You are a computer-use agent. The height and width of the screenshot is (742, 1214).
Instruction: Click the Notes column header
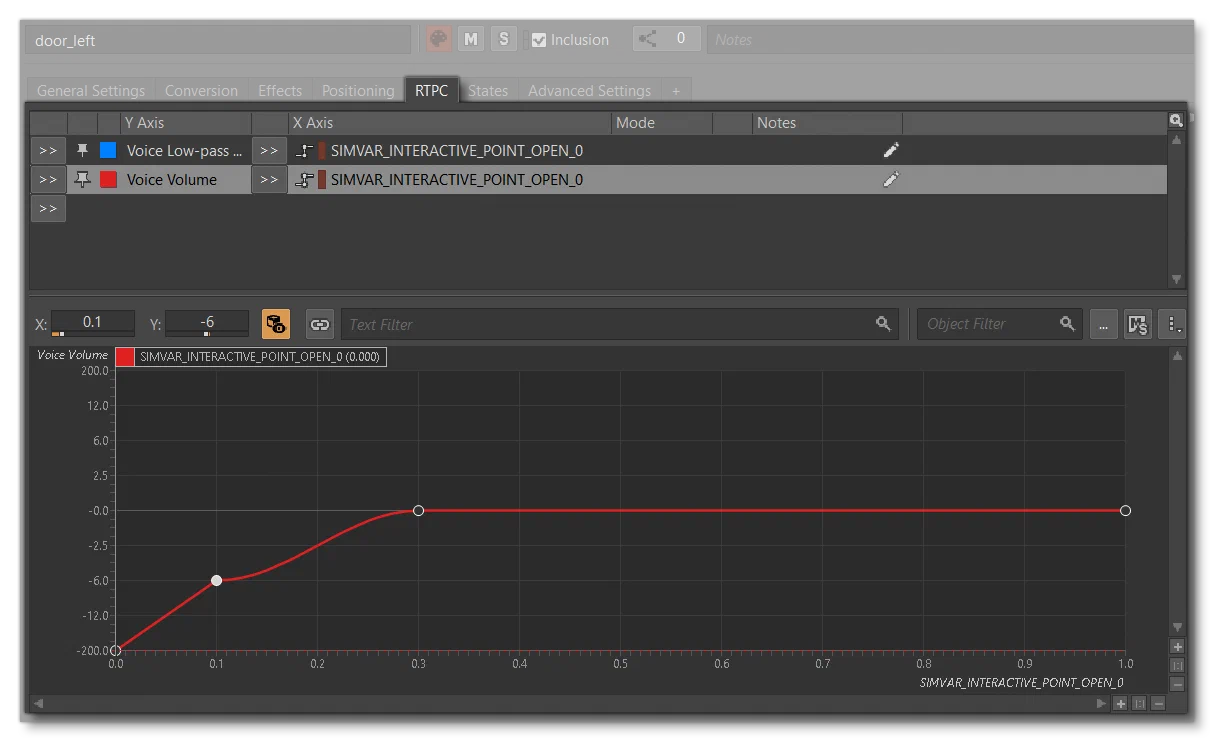(x=827, y=123)
